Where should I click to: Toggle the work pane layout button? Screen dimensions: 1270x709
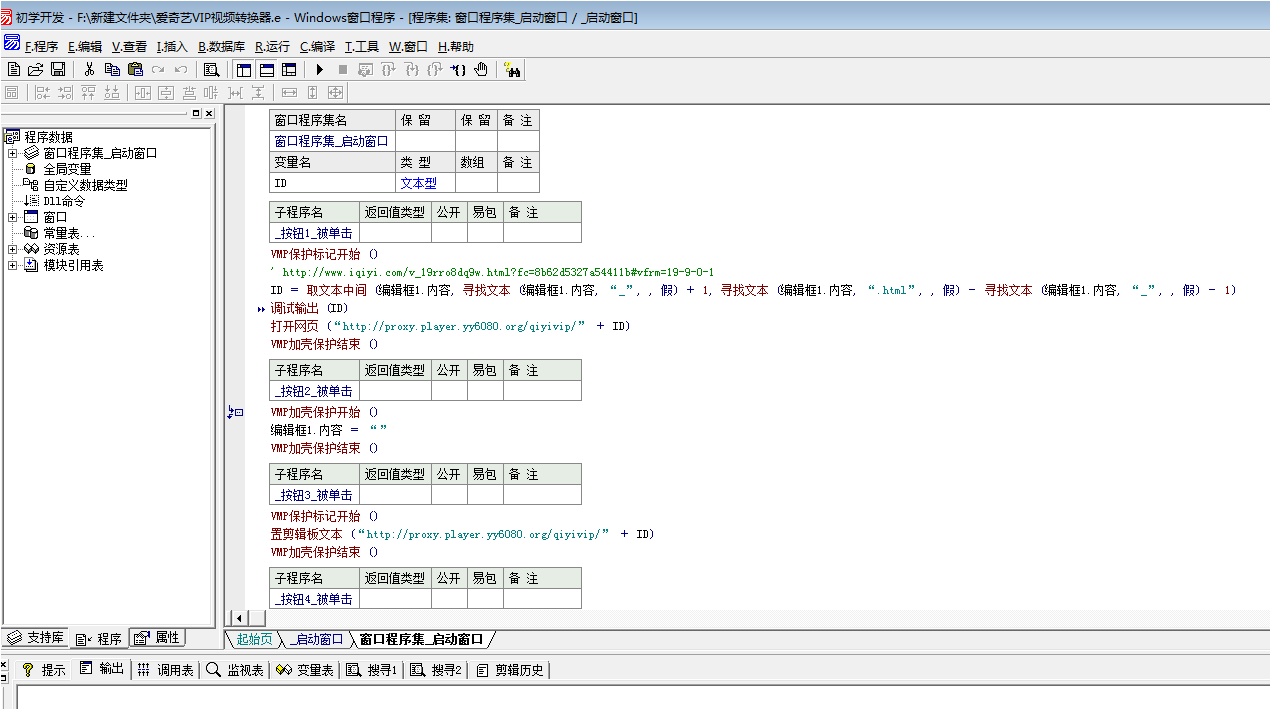(243, 69)
